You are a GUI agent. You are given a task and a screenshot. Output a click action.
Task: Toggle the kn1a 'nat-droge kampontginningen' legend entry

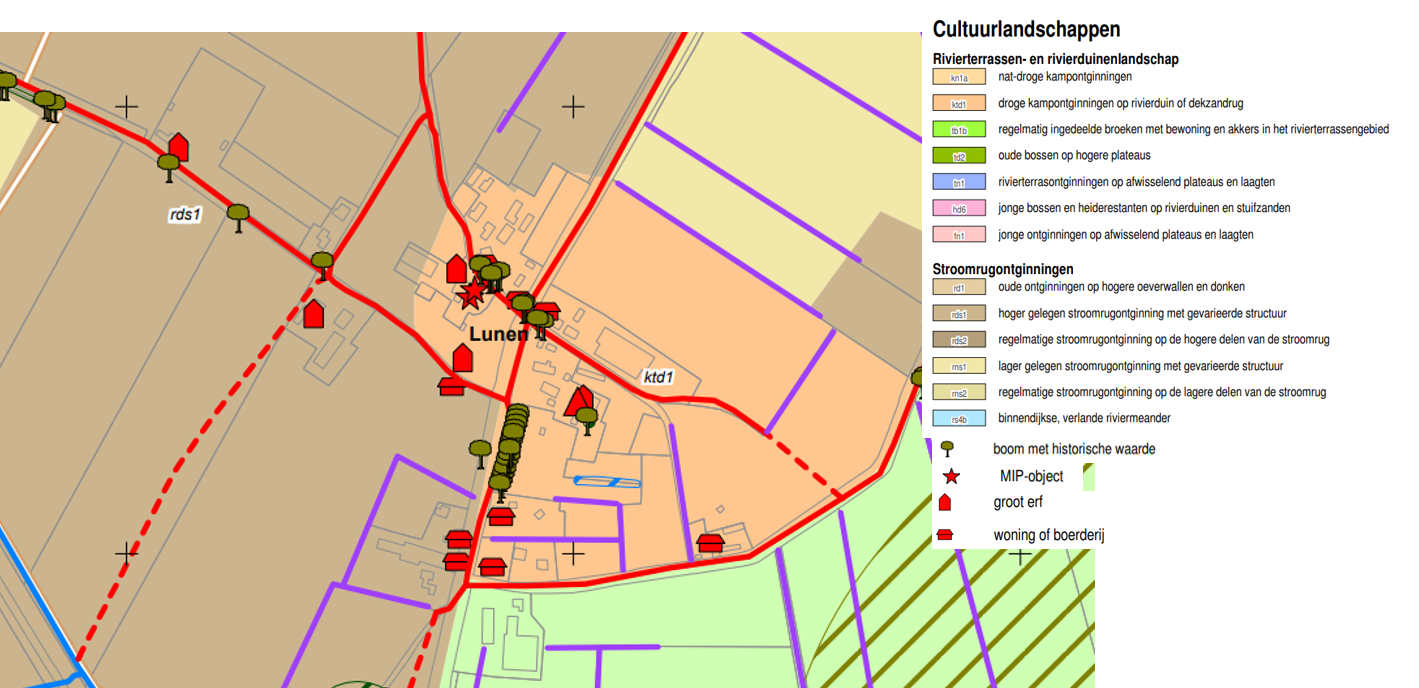(959, 76)
